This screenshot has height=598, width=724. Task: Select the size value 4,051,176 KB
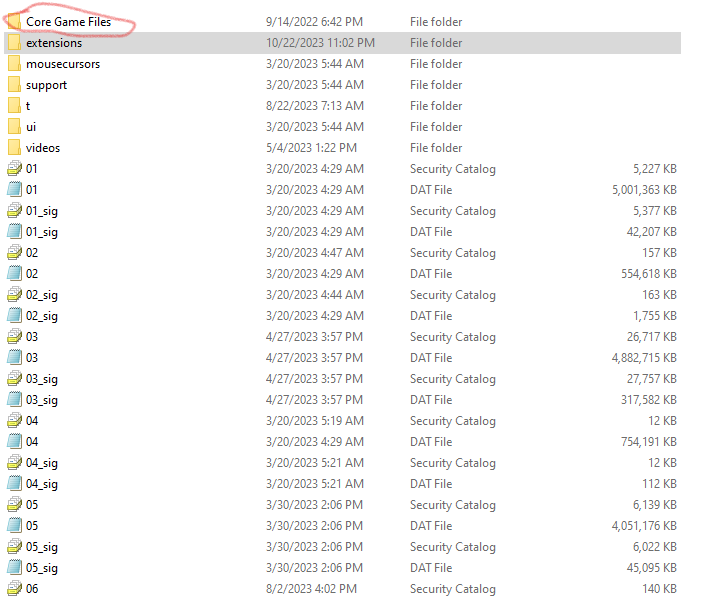pyautogui.click(x=644, y=526)
